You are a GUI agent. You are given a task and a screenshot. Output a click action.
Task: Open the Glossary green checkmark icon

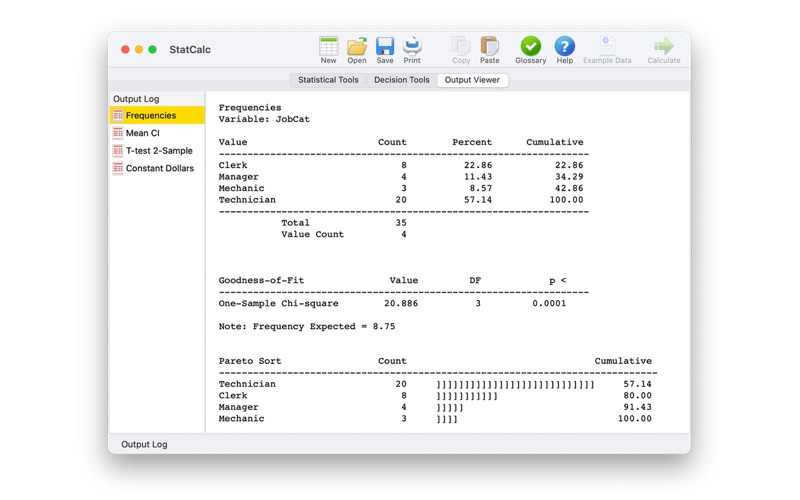pos(531,46)
